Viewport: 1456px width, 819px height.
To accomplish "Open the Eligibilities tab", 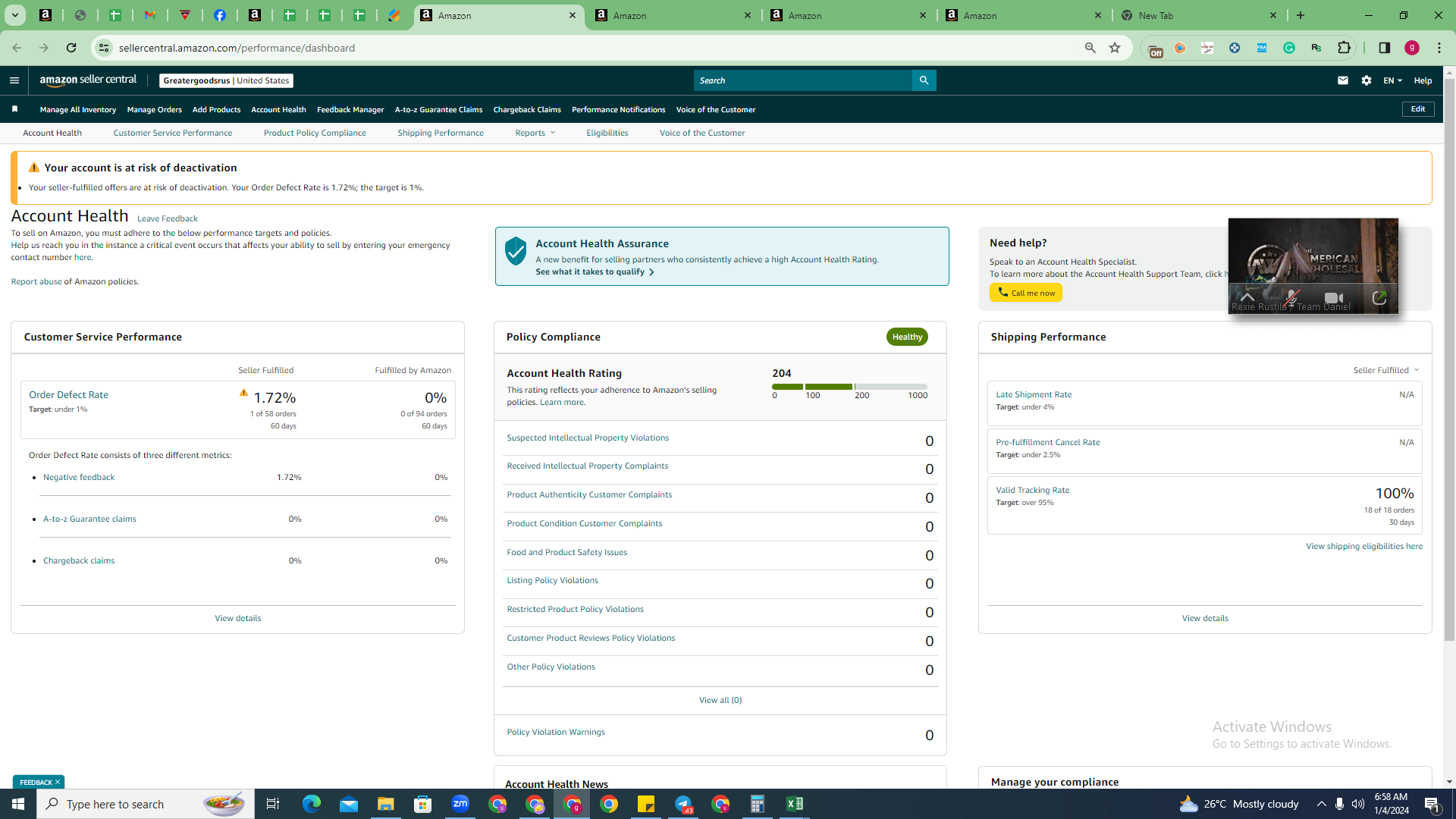I will (x=607, y=133).
